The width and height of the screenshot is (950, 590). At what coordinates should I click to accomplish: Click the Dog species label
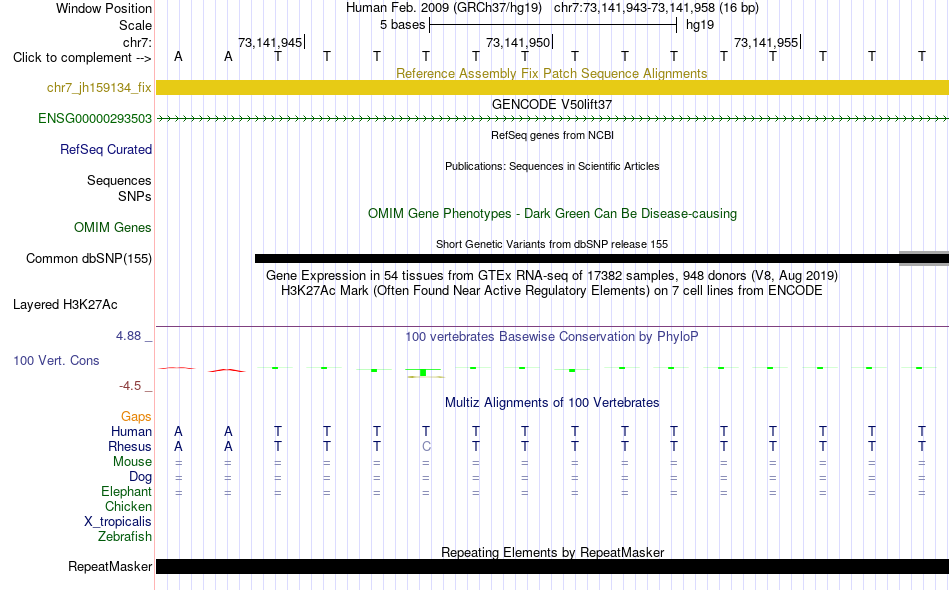click(140, 477)
